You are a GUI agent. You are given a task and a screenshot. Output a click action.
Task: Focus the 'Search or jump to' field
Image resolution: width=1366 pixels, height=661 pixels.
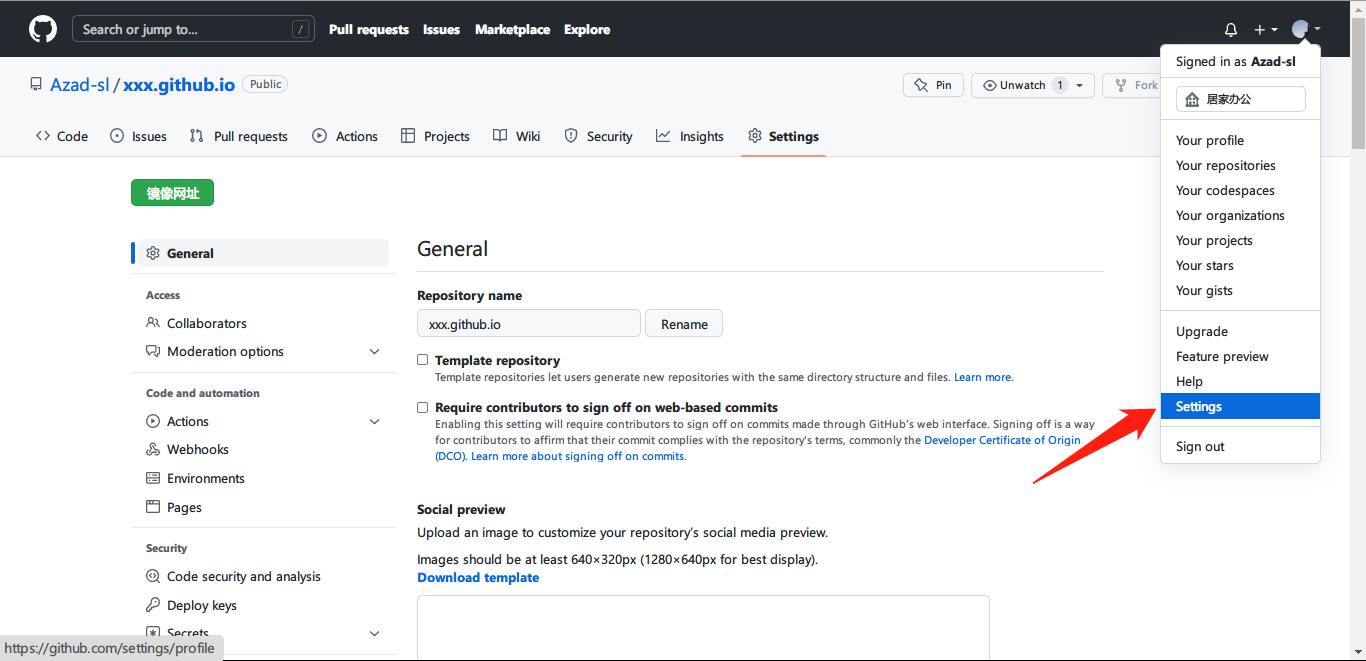[x=193, y=29]
